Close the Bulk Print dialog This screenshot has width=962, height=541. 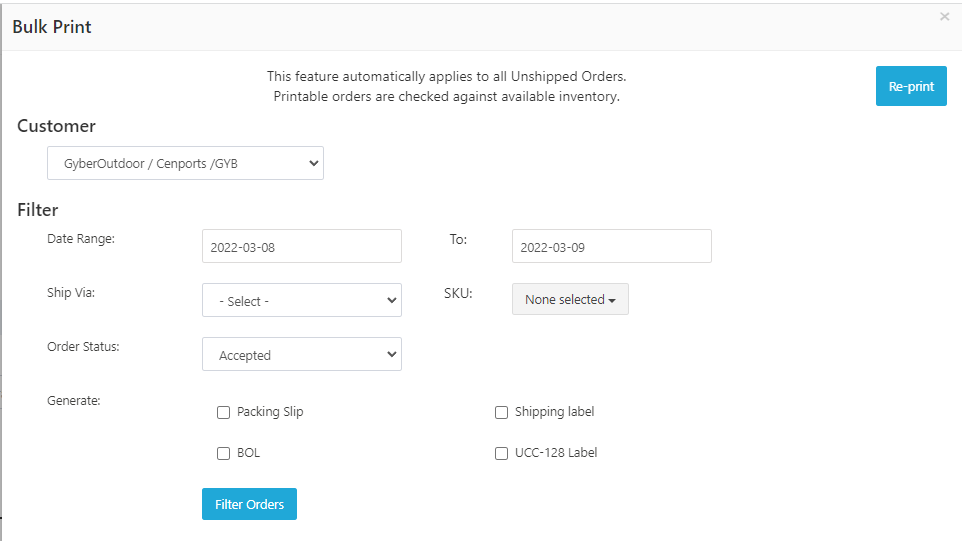click(x=944, y=17)
